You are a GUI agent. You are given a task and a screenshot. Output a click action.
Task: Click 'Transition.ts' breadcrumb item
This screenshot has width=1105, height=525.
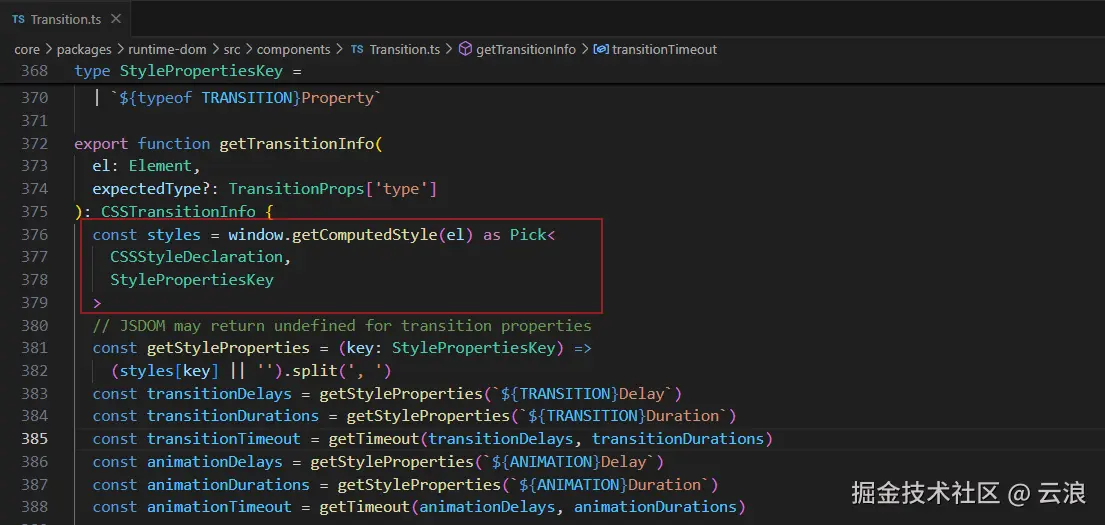(x=405, y=49)
